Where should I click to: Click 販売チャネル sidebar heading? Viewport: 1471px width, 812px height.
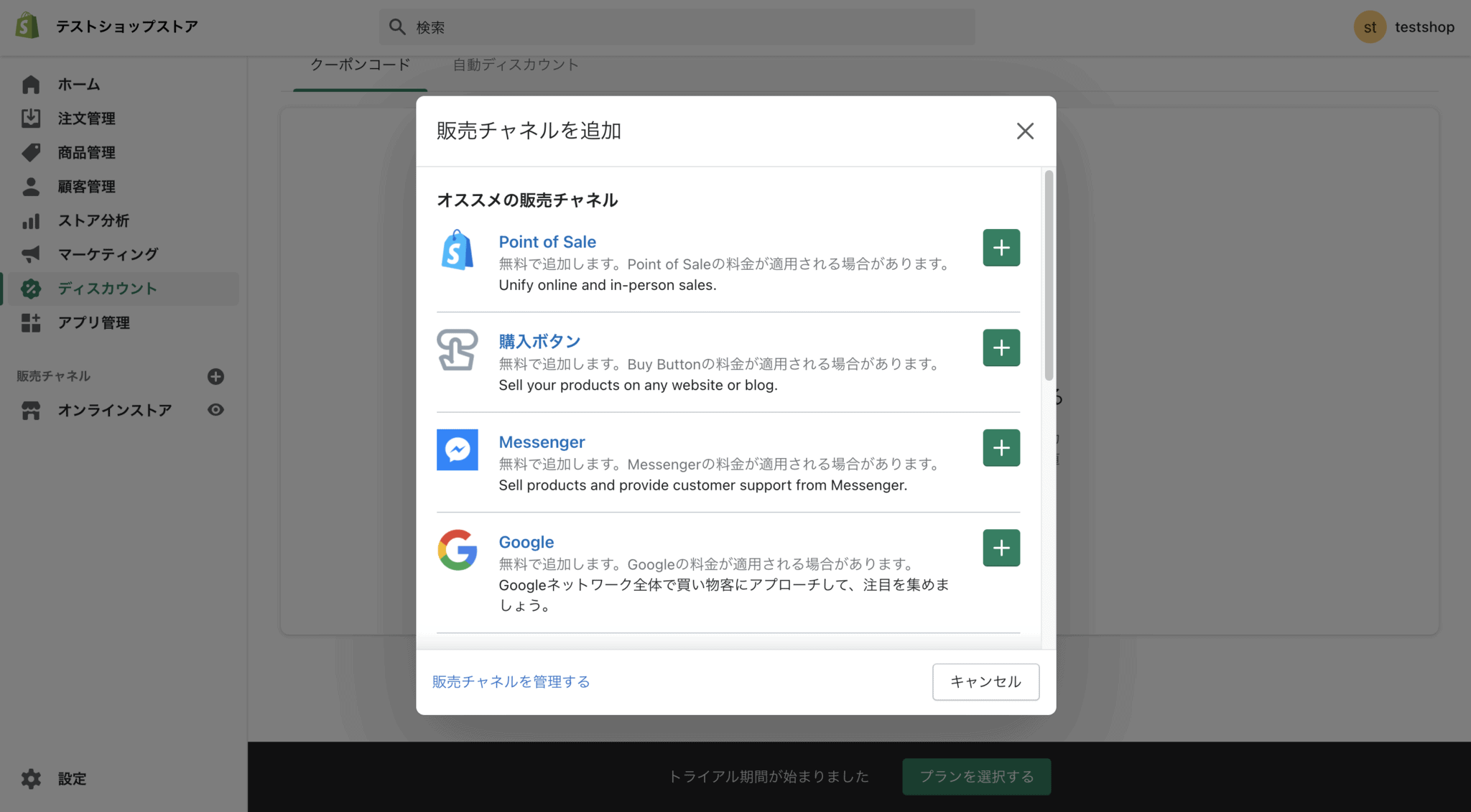pyautogui.click(x=53, y=376)
